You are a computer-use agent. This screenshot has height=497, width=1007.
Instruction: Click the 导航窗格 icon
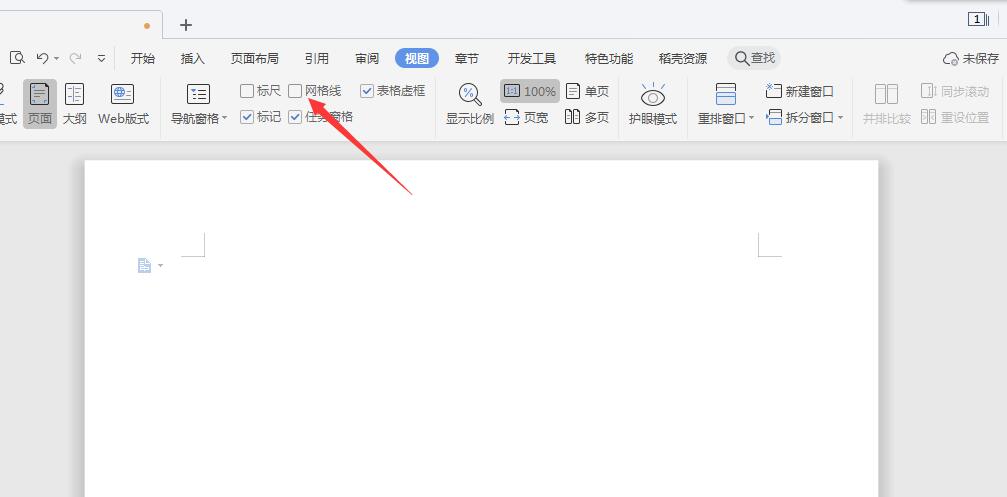tap(198, 94)
